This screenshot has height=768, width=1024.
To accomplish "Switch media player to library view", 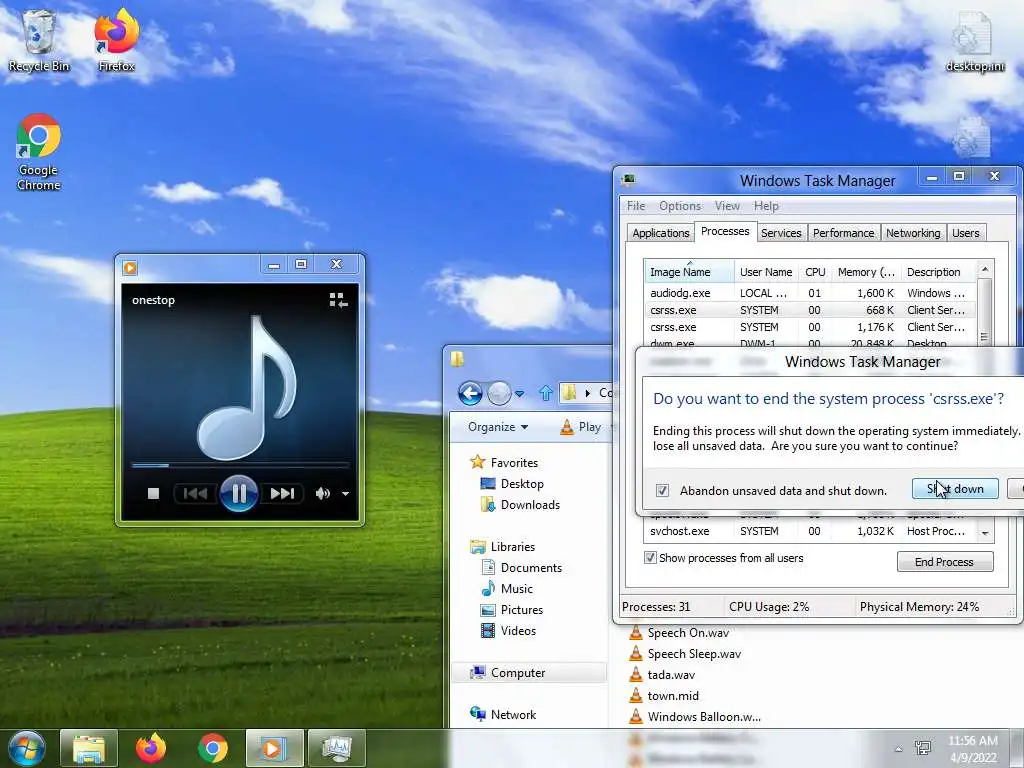I will [x=338, y=300].
